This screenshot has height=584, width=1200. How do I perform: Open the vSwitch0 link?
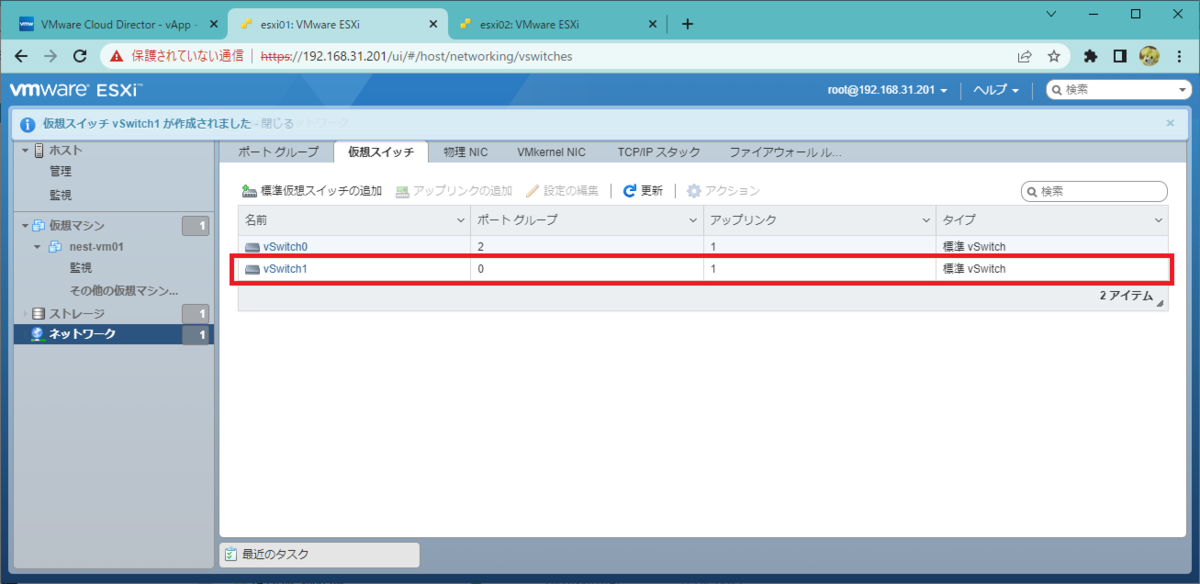pos(285,246)
